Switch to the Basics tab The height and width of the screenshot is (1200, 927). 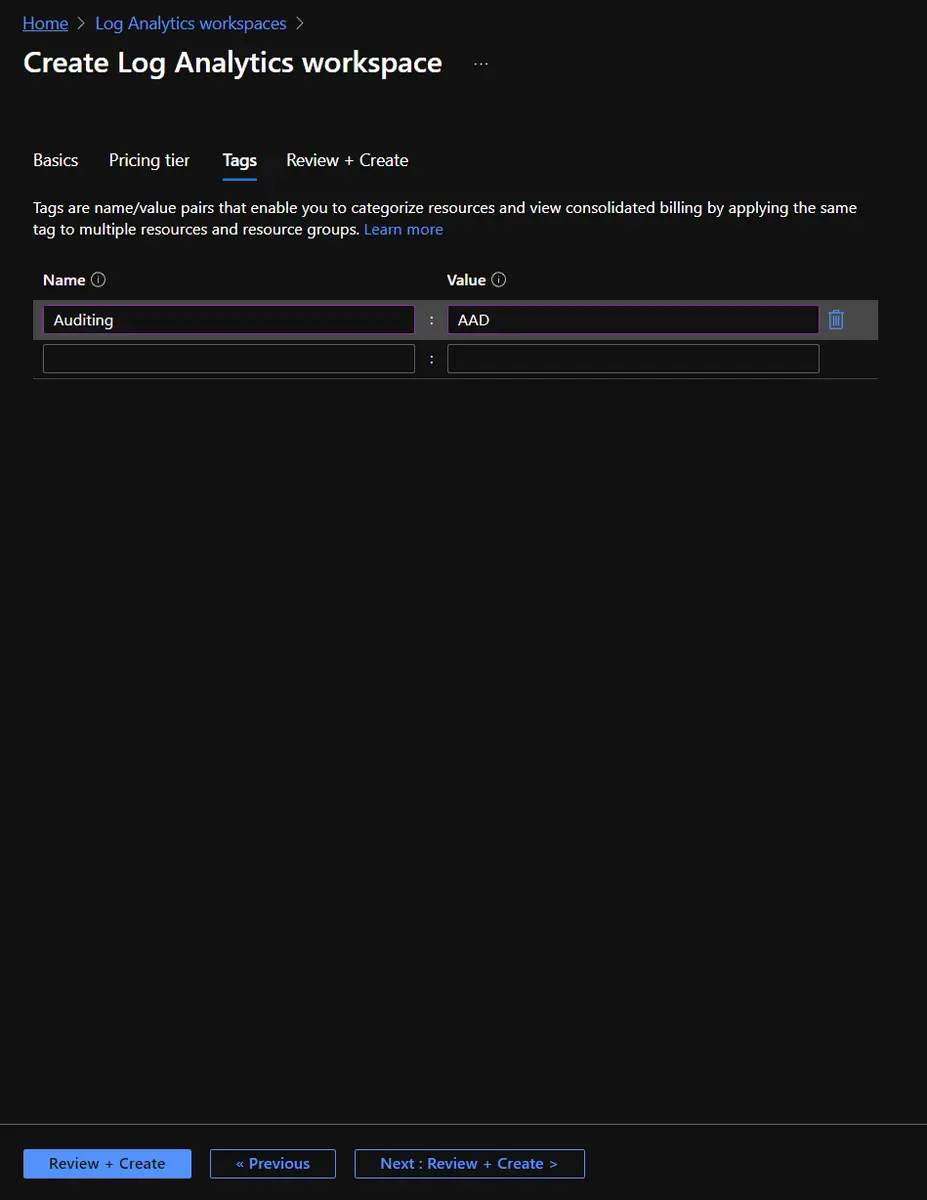[x=55, y=160]
